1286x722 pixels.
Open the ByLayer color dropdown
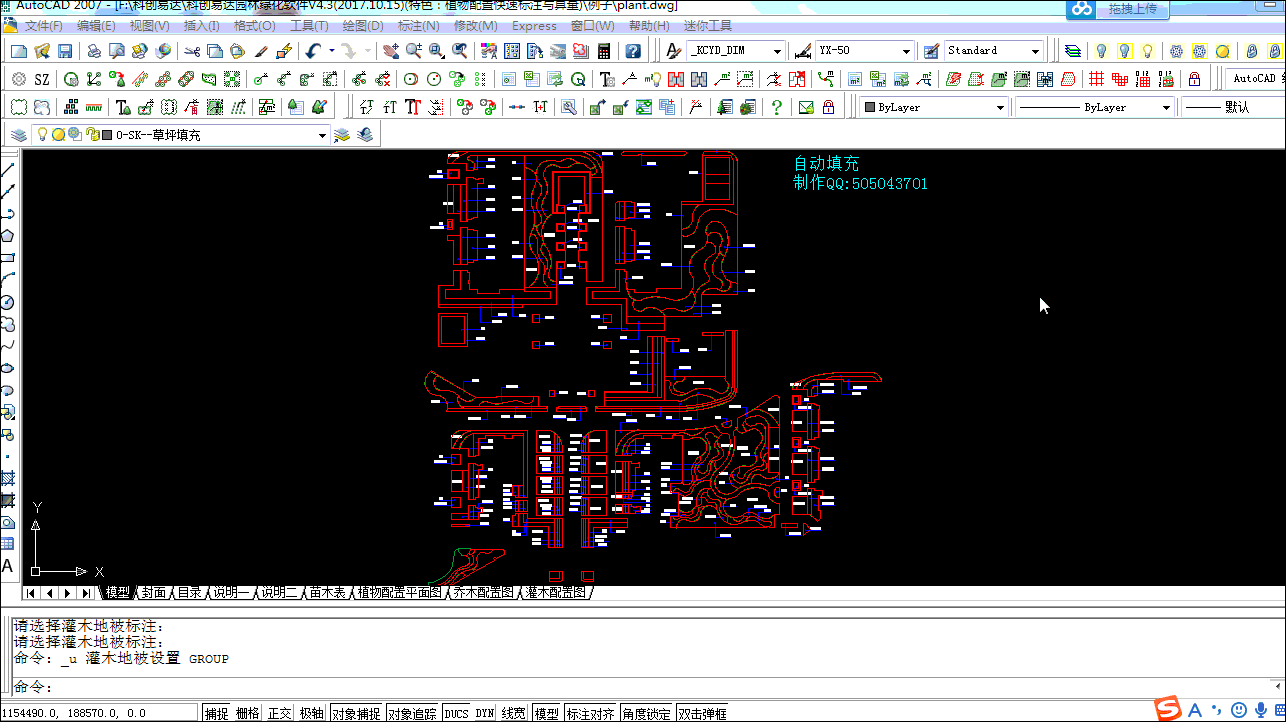934,107
